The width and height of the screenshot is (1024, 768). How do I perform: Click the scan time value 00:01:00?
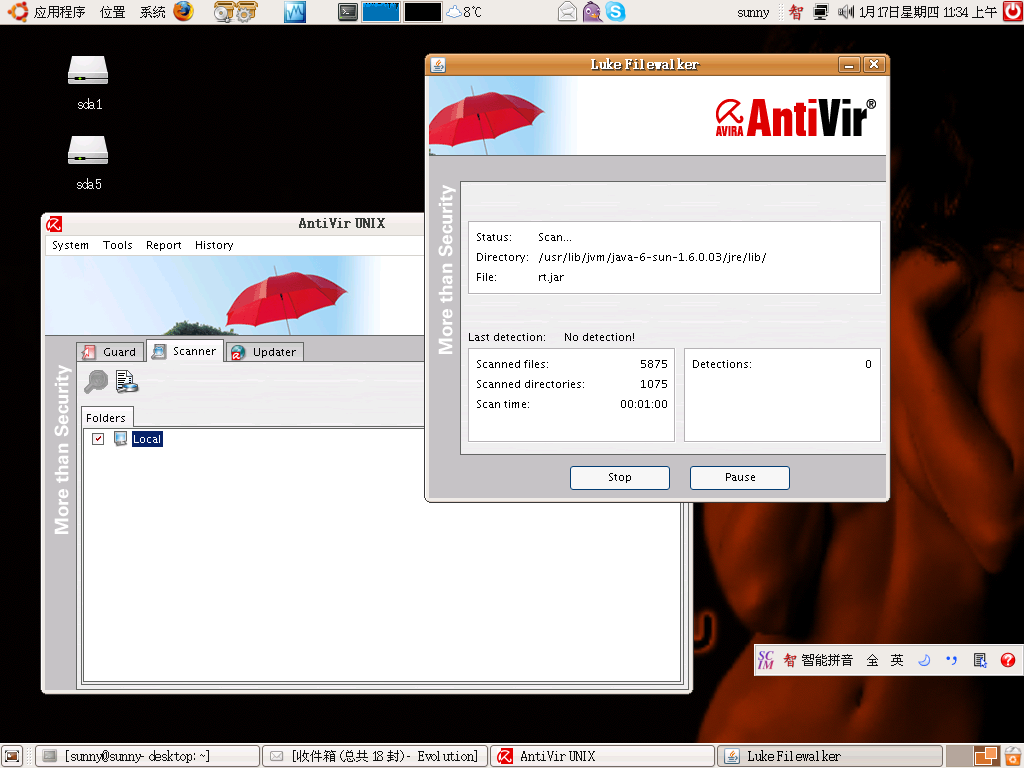[644, 404]
